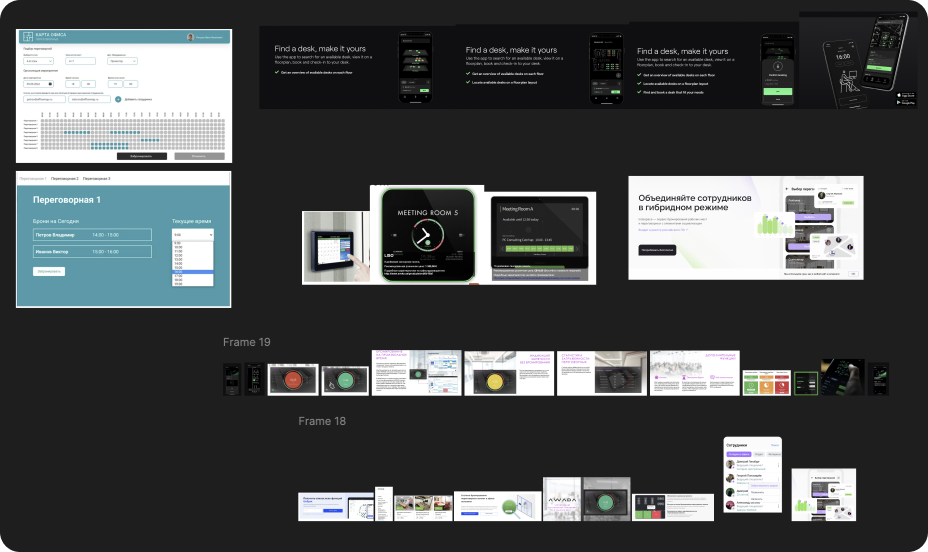Click the user avatar in the office map header
928x552 pixels.
click(x=190, y=37)
